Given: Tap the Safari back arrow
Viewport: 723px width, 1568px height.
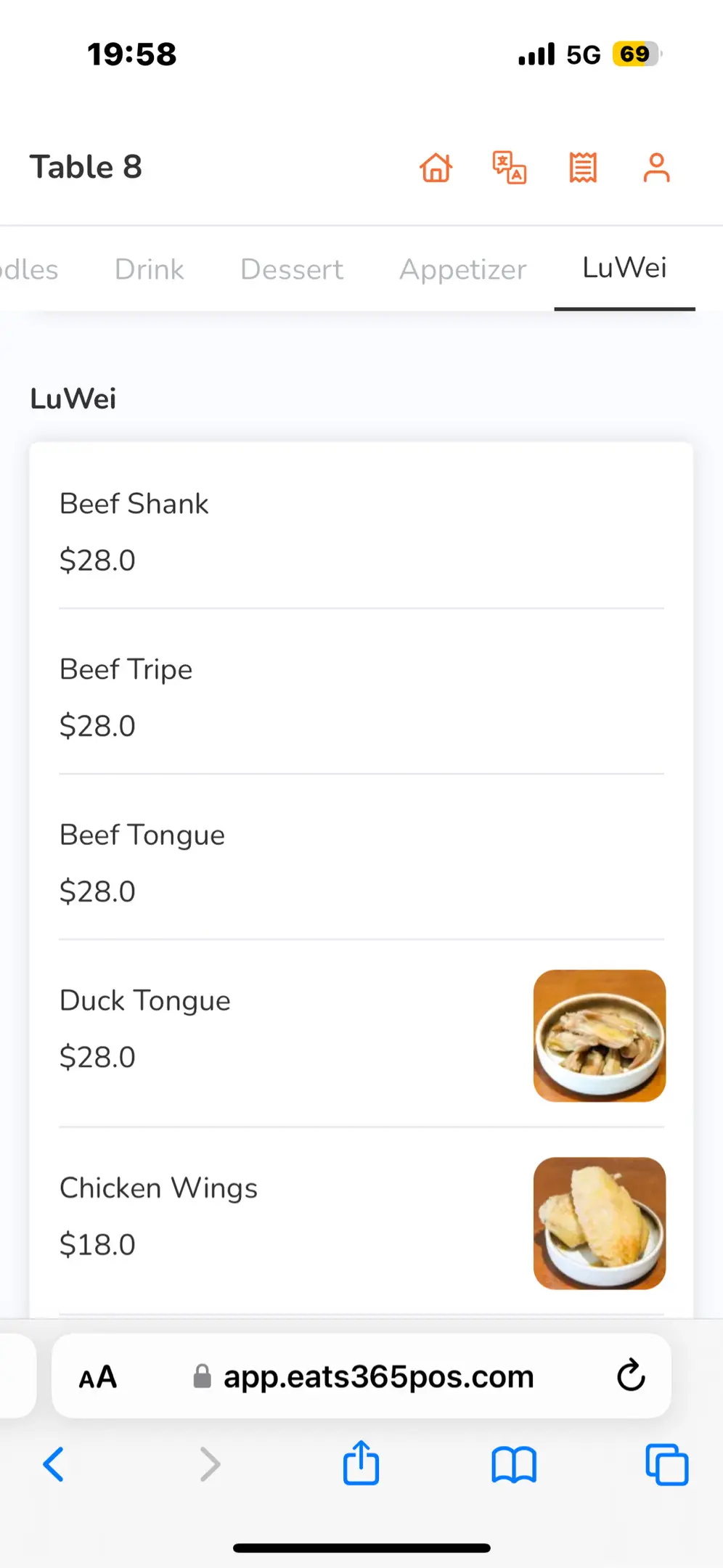Looking at the screenshot, I should pyautogui.click(x=54, y=1463).
